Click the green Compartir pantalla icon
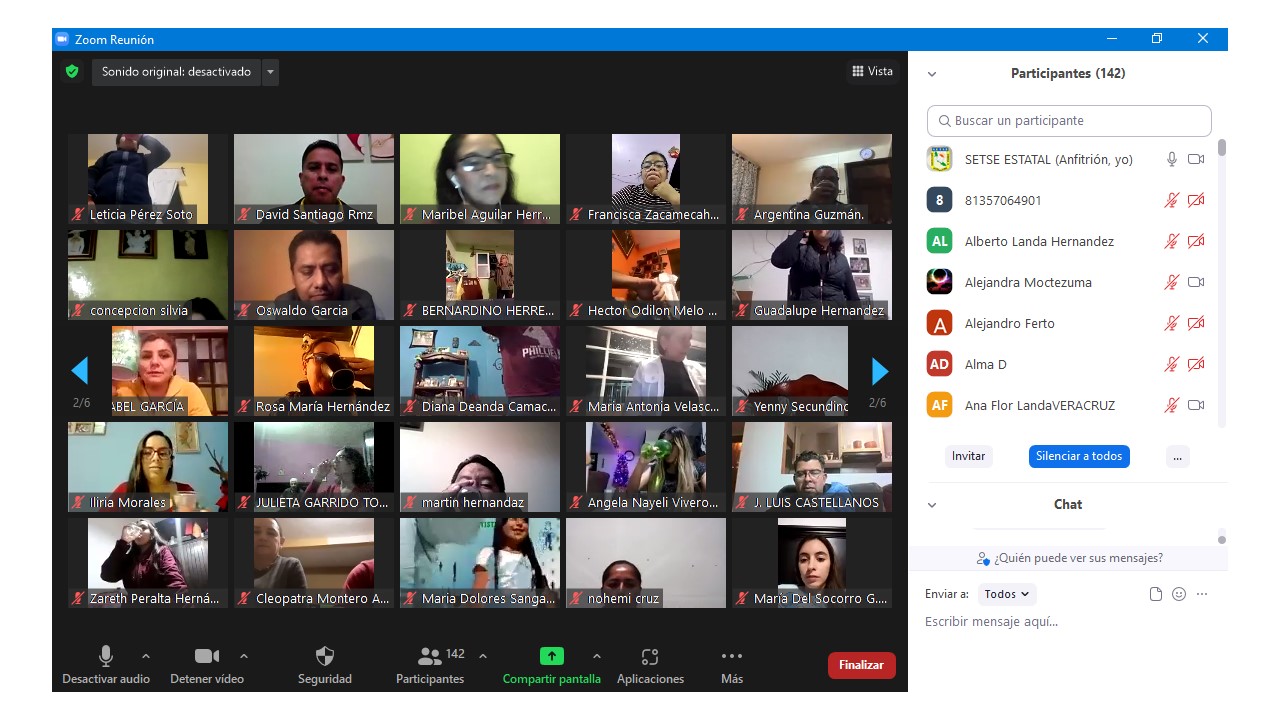Image resolution: width=1280 pixels, height=720 pixels. 552,656
